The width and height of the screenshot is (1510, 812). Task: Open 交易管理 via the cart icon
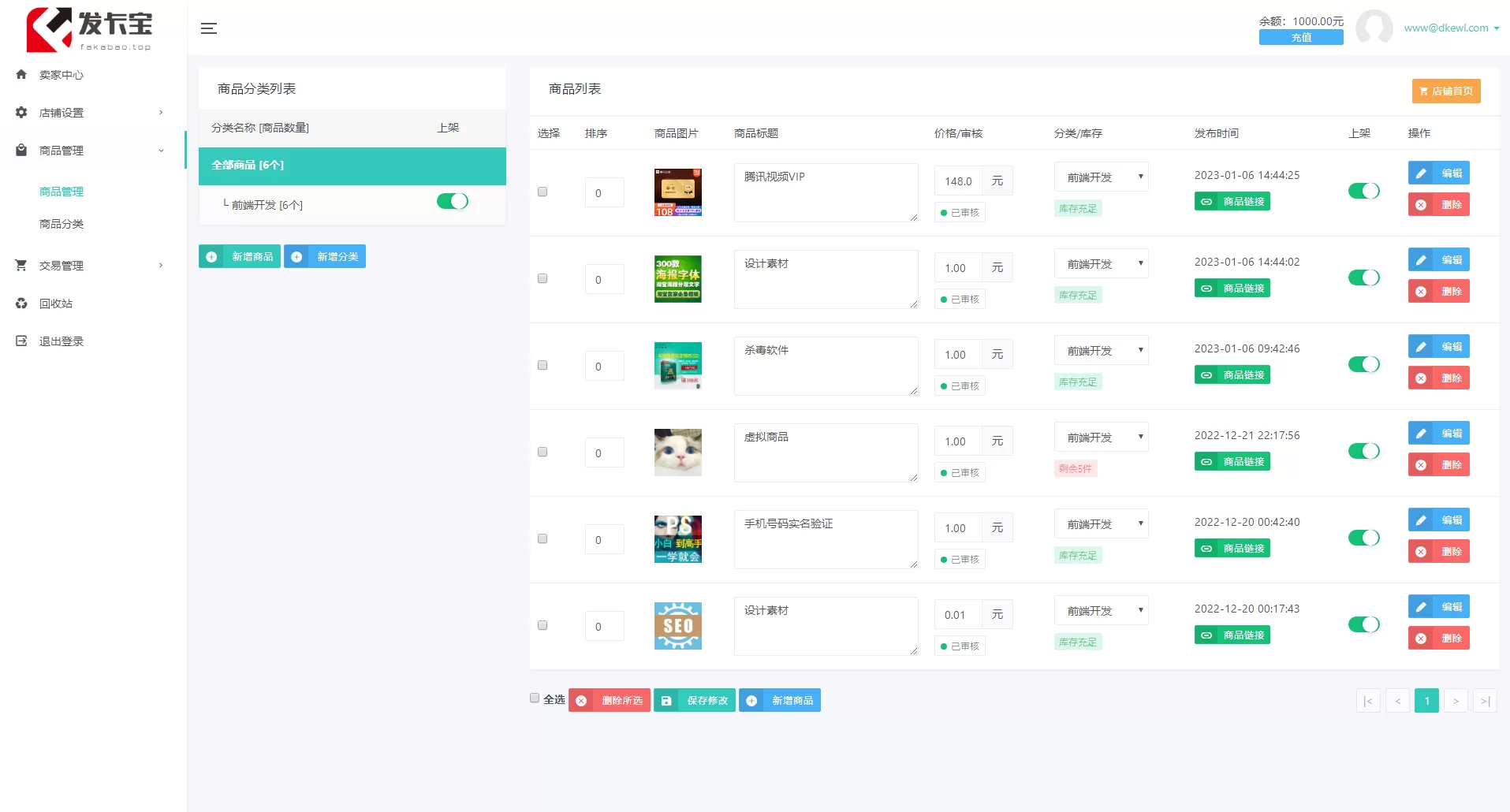(x=21, y=265)
